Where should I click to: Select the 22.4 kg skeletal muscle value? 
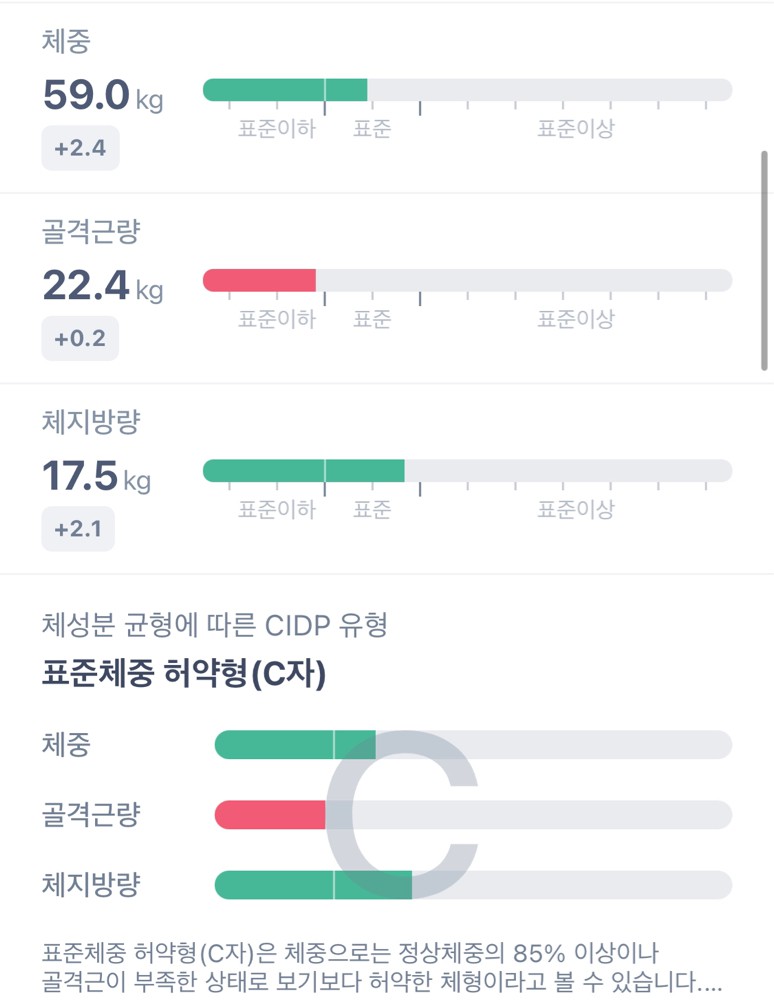pos(102,286)
